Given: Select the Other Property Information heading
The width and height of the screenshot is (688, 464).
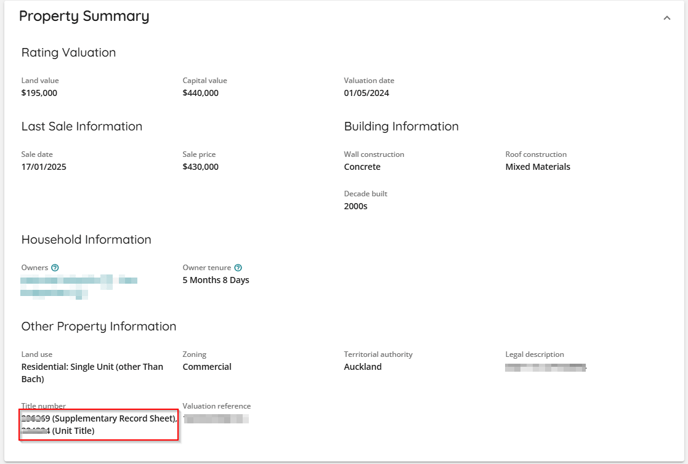Looking at the screenshot, I should pos(99,327).
